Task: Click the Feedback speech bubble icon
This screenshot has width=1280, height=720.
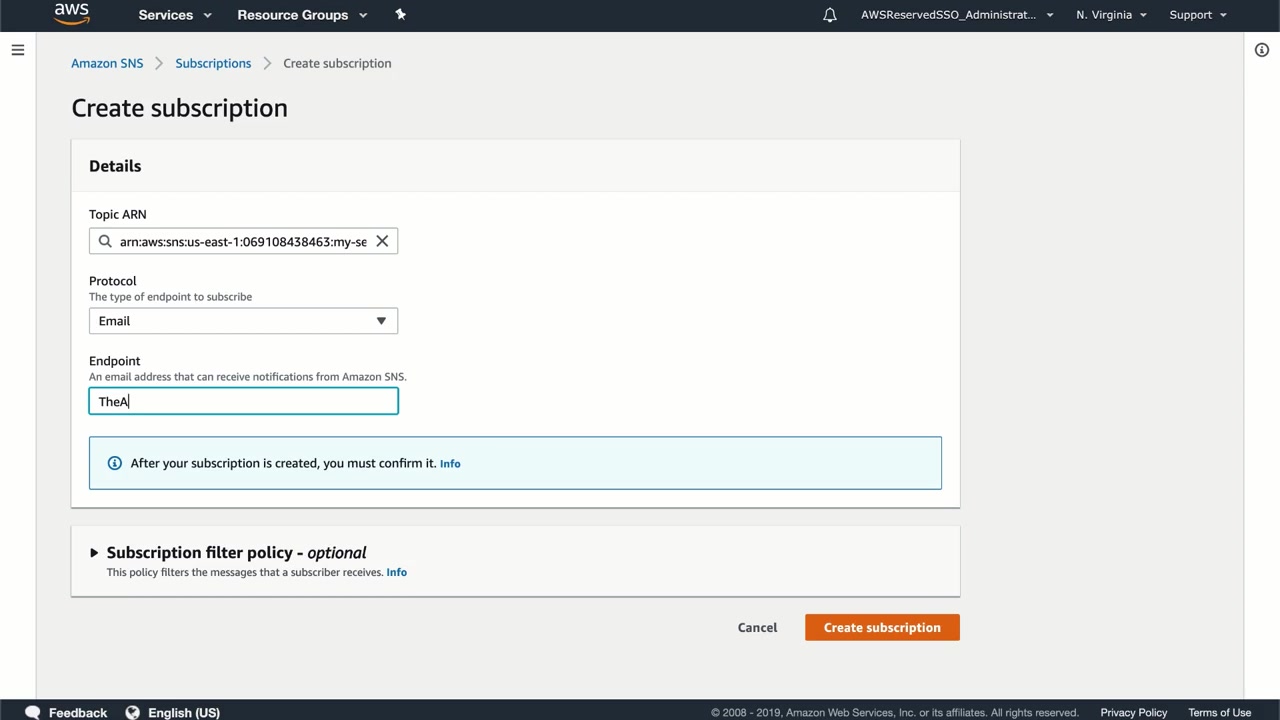Action: [x=33, y=712]
